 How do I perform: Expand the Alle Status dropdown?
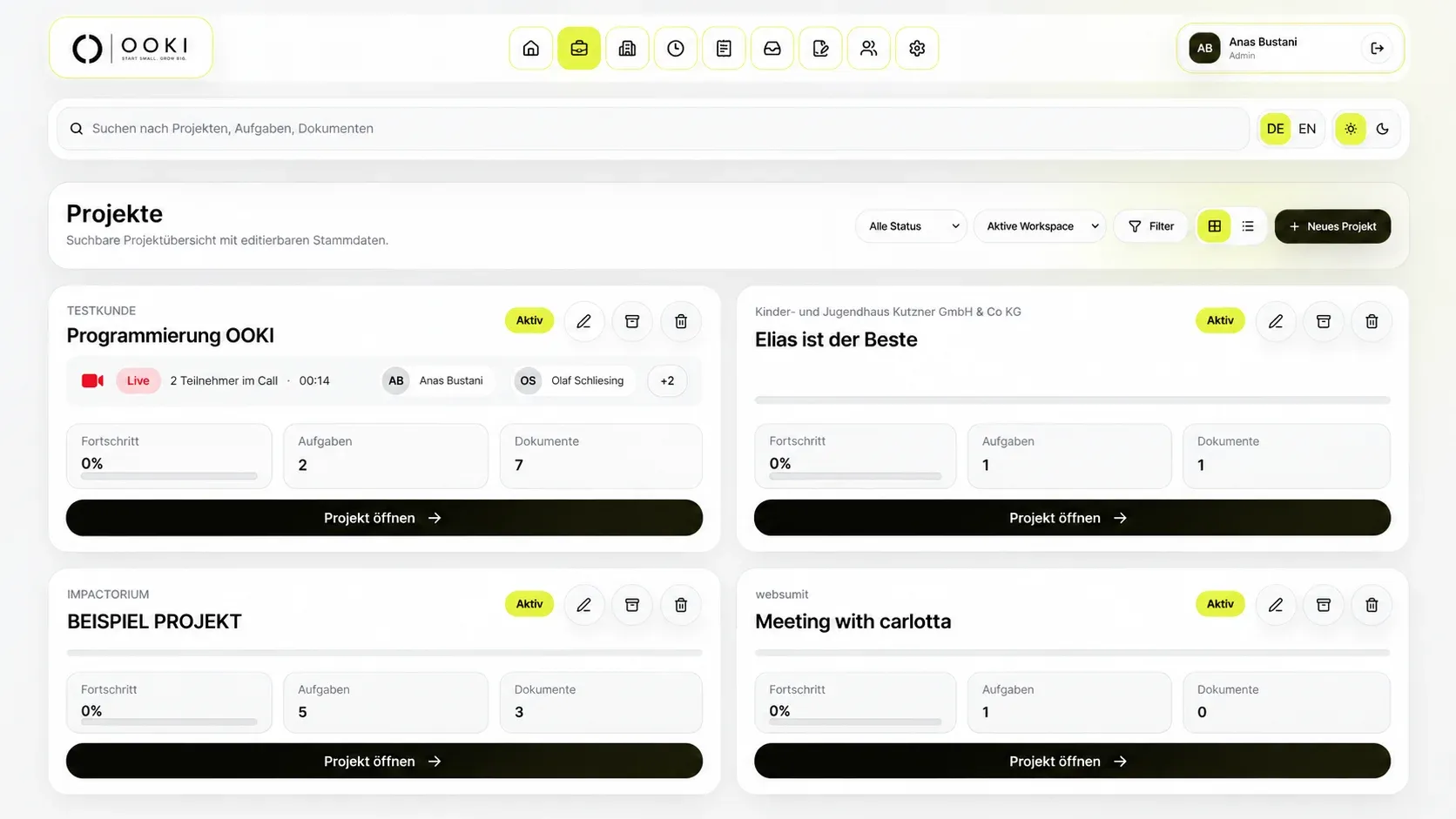[912, 226]
